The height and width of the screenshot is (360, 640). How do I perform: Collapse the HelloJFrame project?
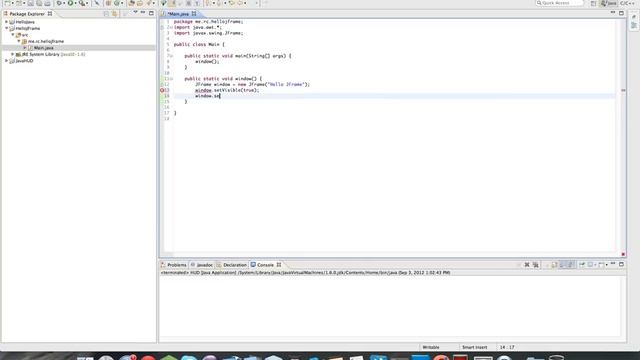pos(7,28)
